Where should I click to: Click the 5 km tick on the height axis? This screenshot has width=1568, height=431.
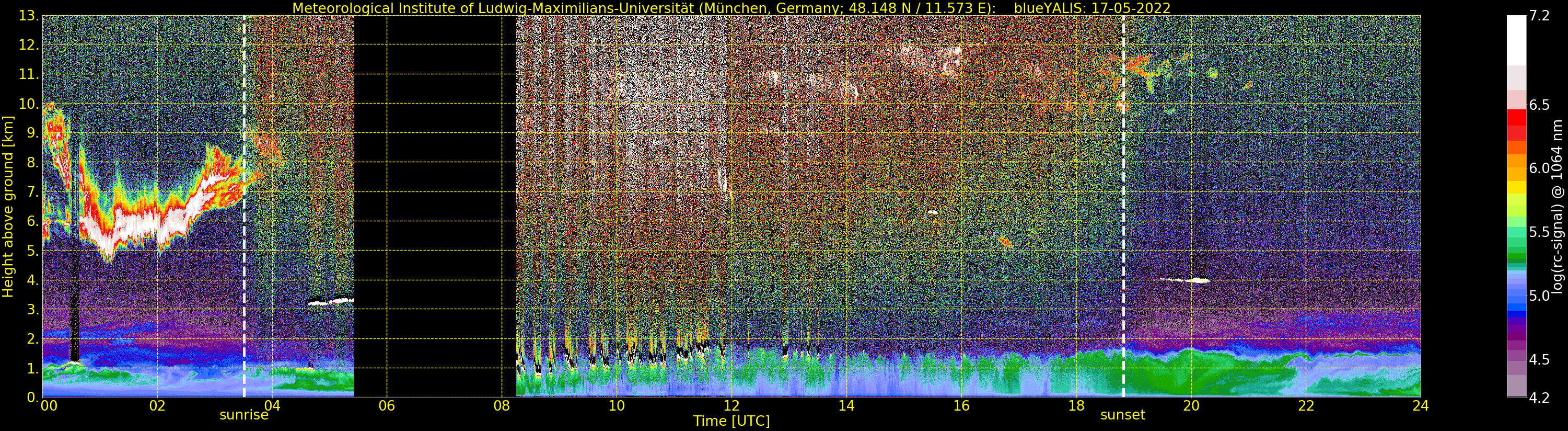pos(32,251)
